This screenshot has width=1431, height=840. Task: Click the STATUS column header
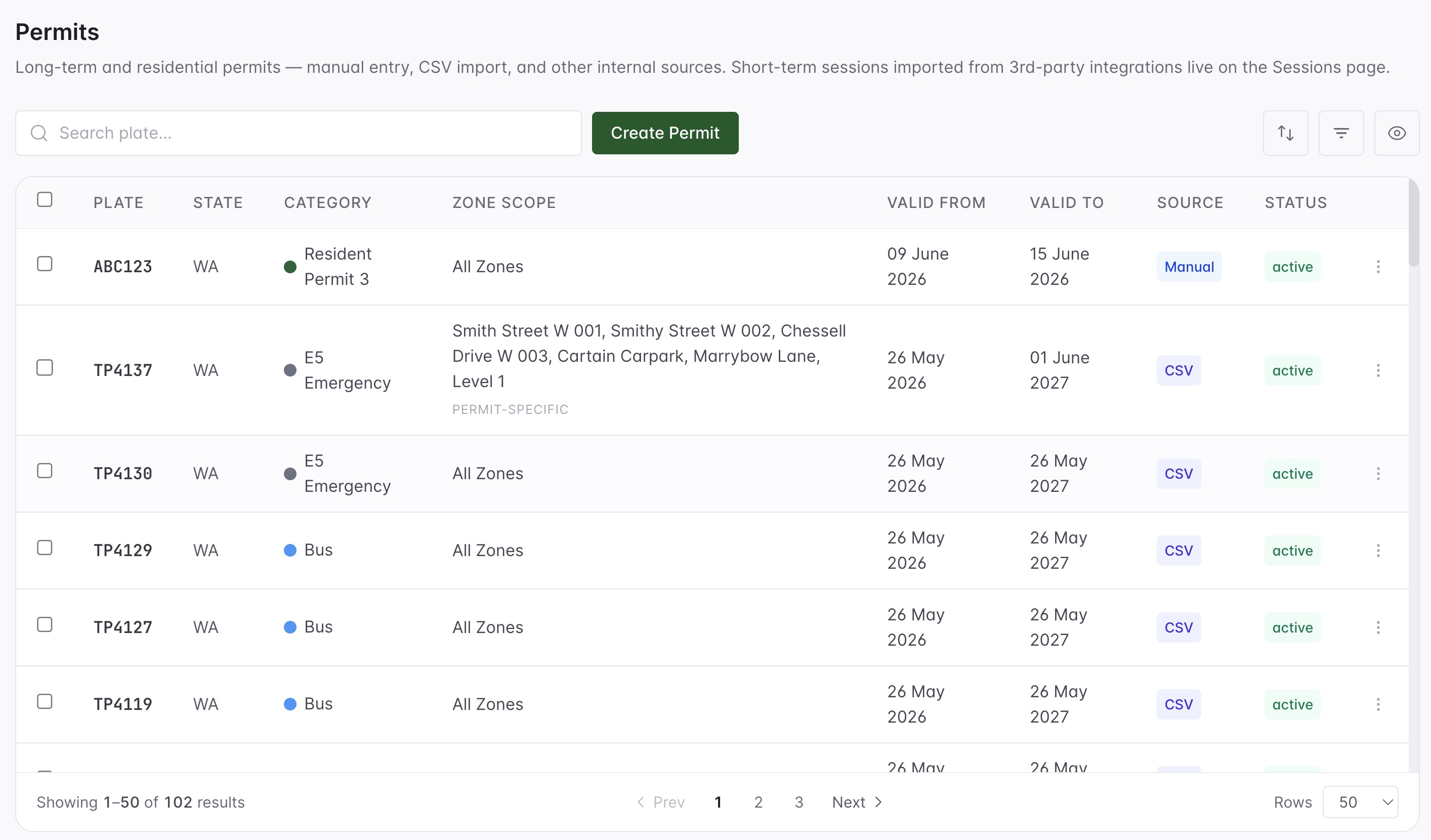[1295, 203]
